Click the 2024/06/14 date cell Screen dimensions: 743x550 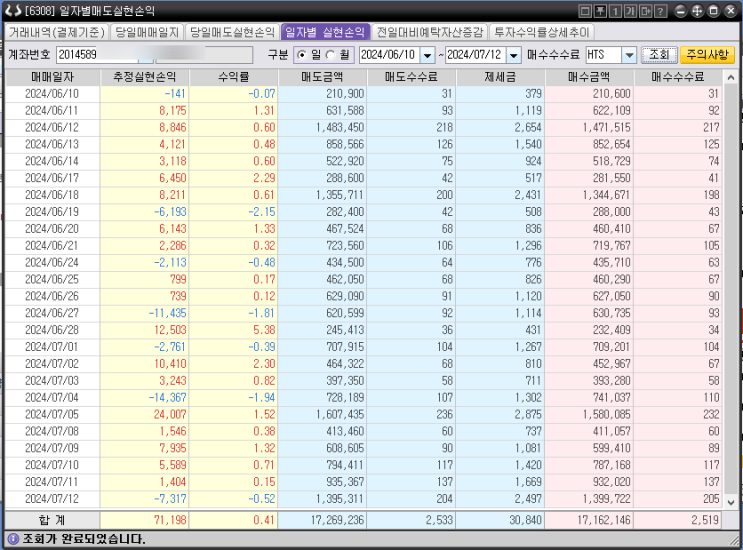coord(52,162)
